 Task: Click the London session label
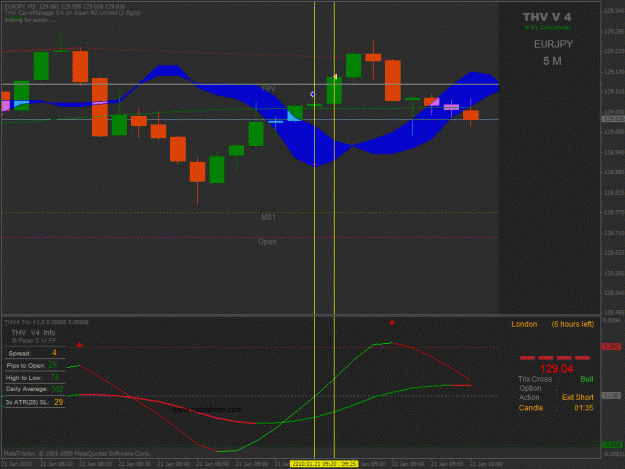tap(524, 324)
